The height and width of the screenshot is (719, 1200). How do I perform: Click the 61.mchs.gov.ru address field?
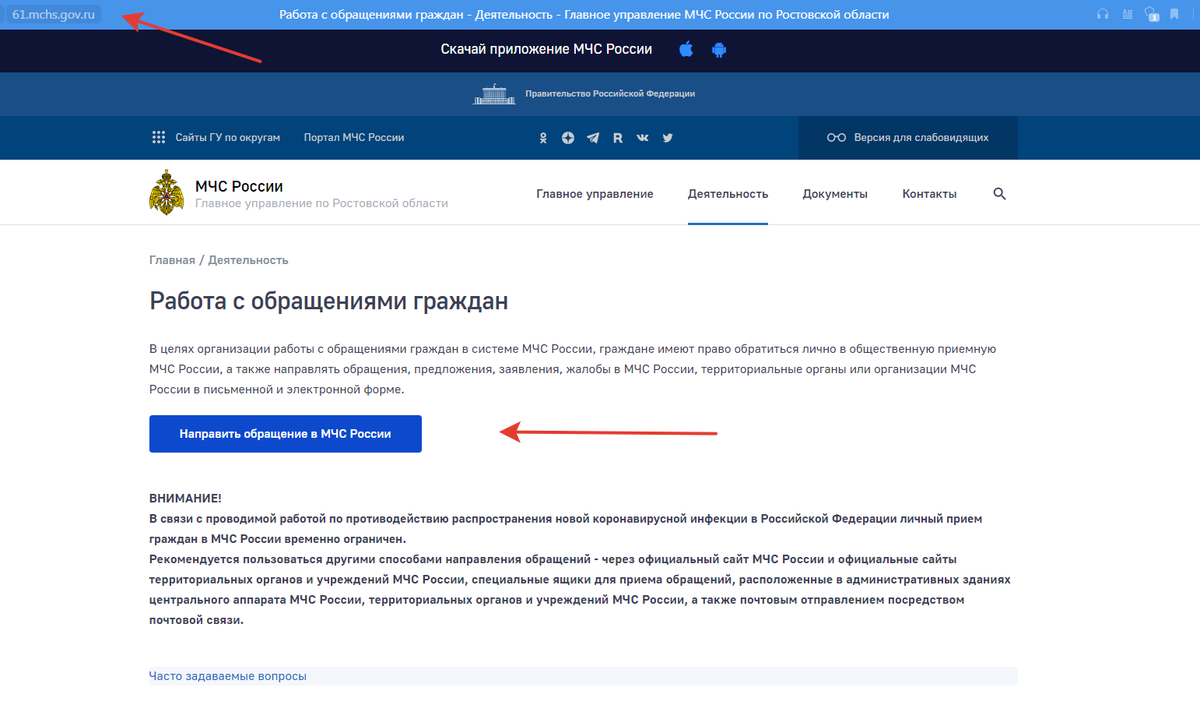53,14
